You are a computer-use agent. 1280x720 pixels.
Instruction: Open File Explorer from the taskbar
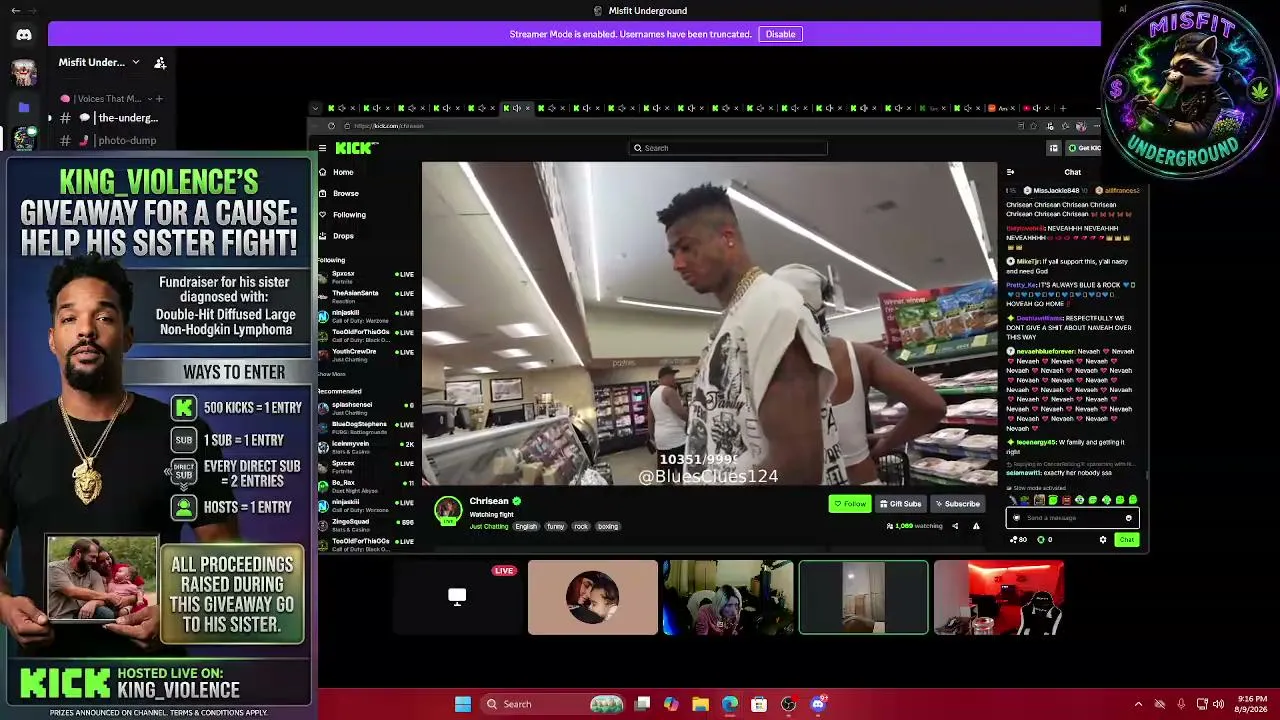[701, 704]
